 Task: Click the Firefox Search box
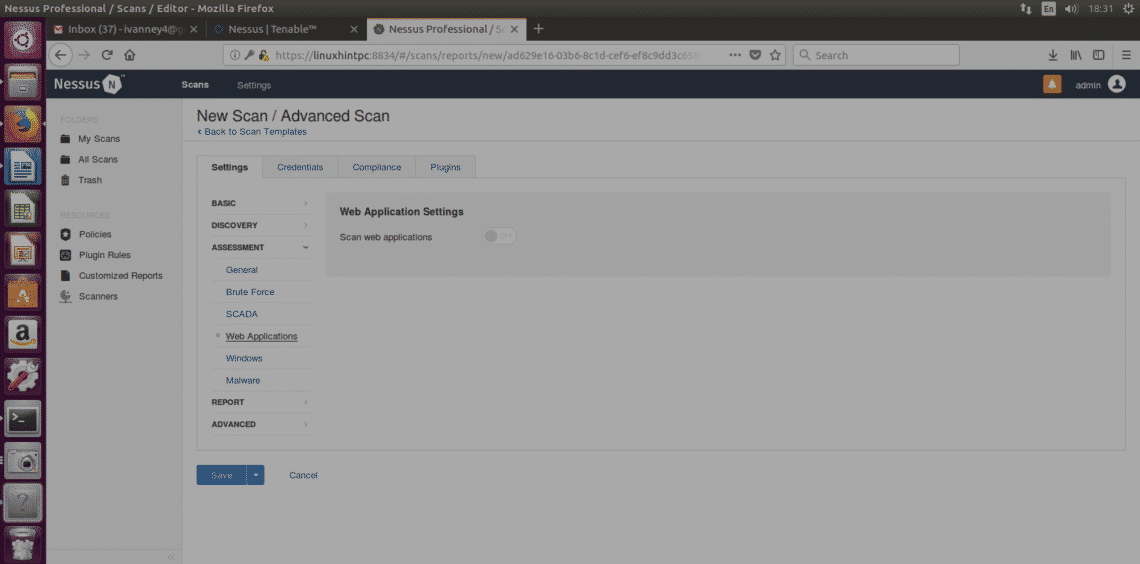click(x=876, y=55)
